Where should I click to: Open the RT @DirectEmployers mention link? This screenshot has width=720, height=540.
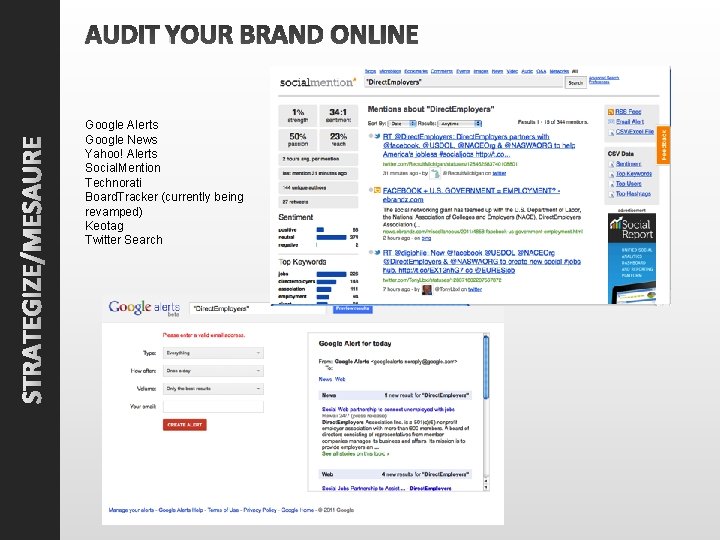click(x=479, y=145)
